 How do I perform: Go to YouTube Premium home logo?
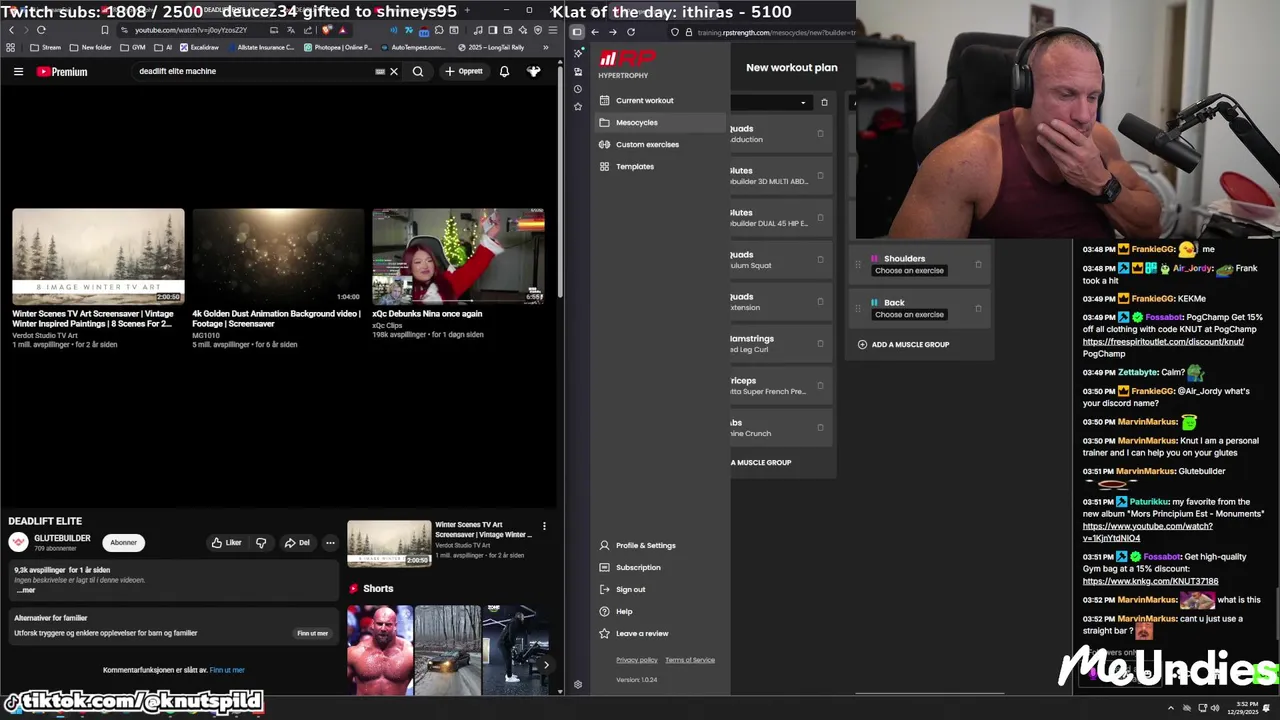tap(62, 72)
